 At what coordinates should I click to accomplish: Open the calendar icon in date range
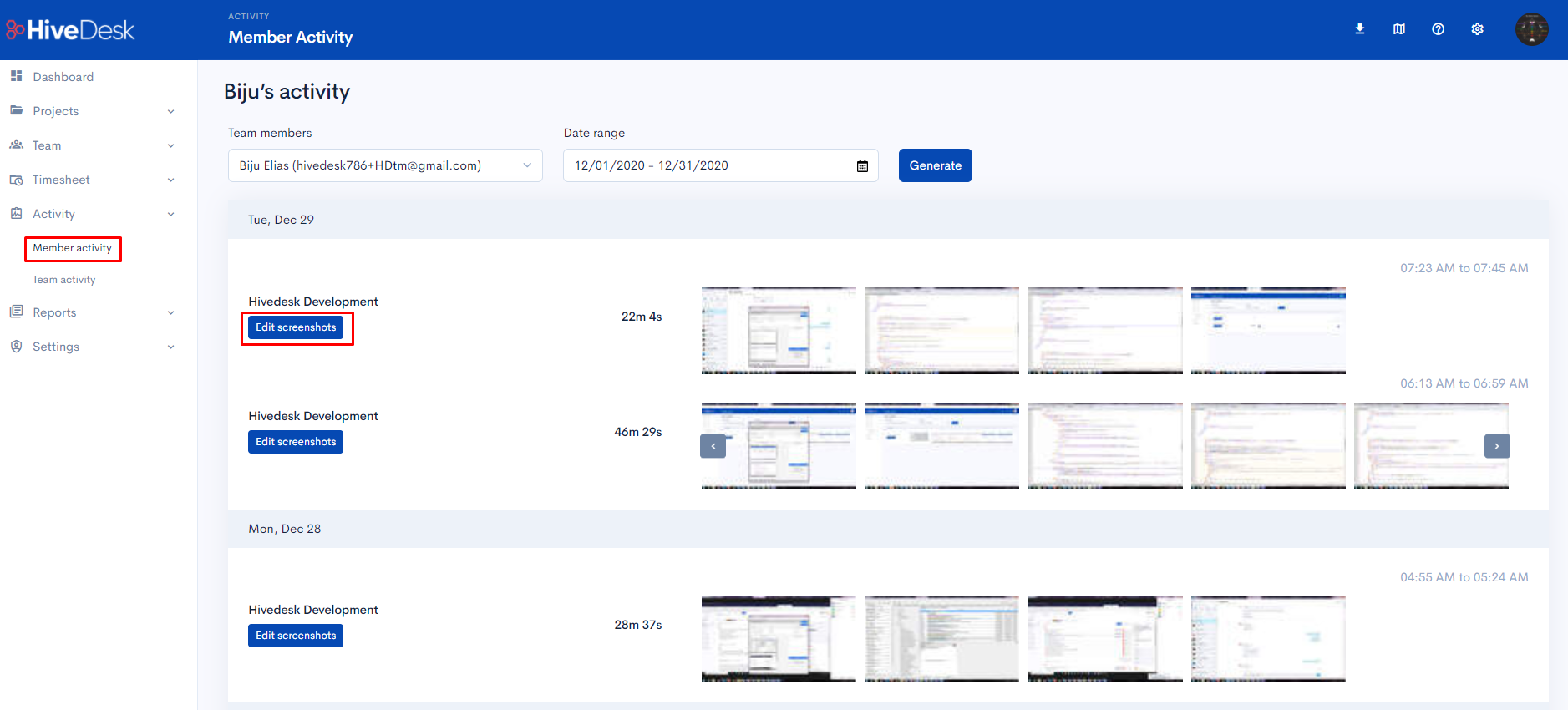[x=862, y=165]
